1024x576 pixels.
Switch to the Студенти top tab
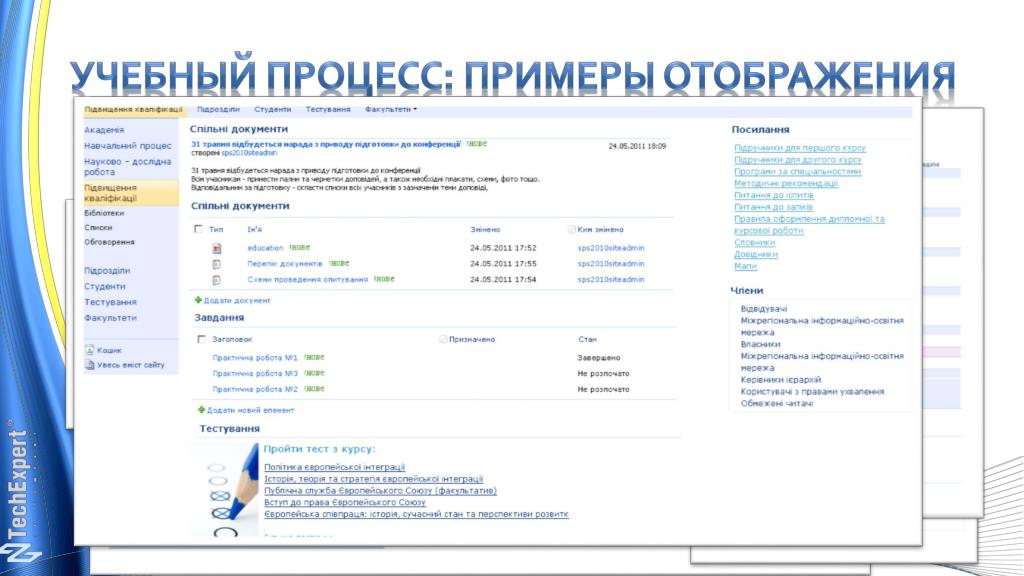pos(272,110)
